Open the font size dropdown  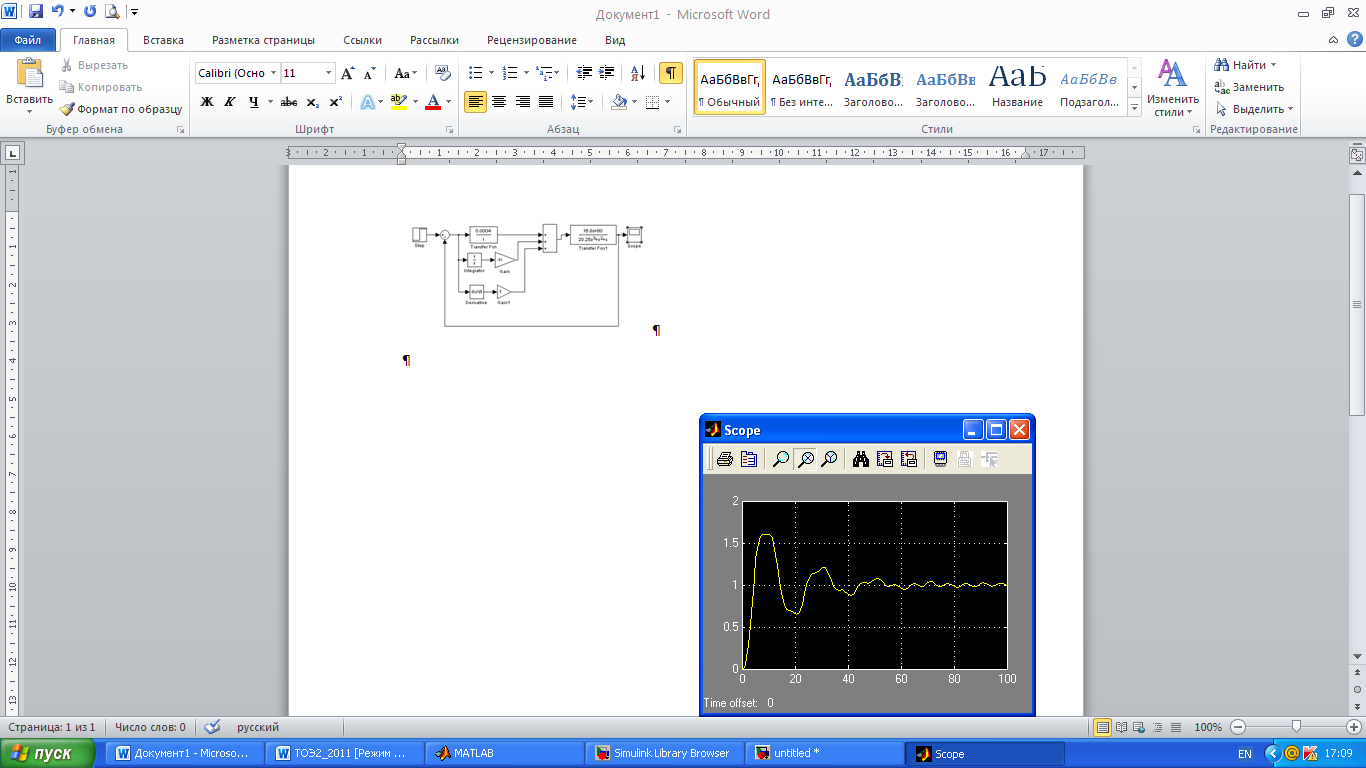click(328, 73)
